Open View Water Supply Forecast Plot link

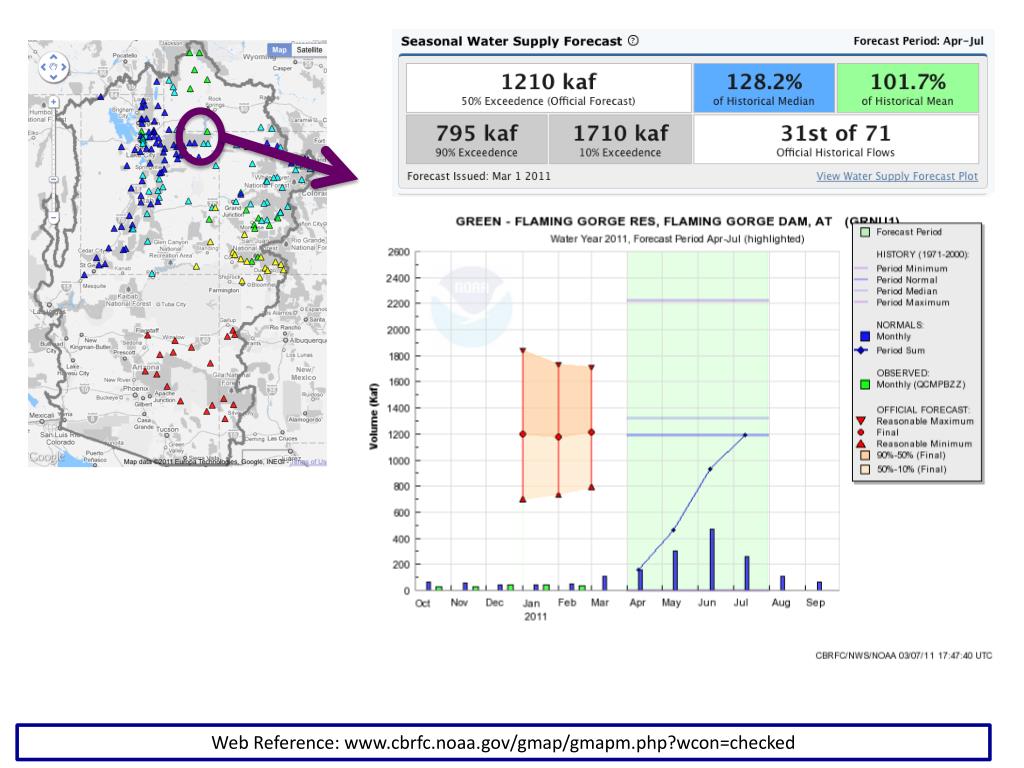pos(897,177)
